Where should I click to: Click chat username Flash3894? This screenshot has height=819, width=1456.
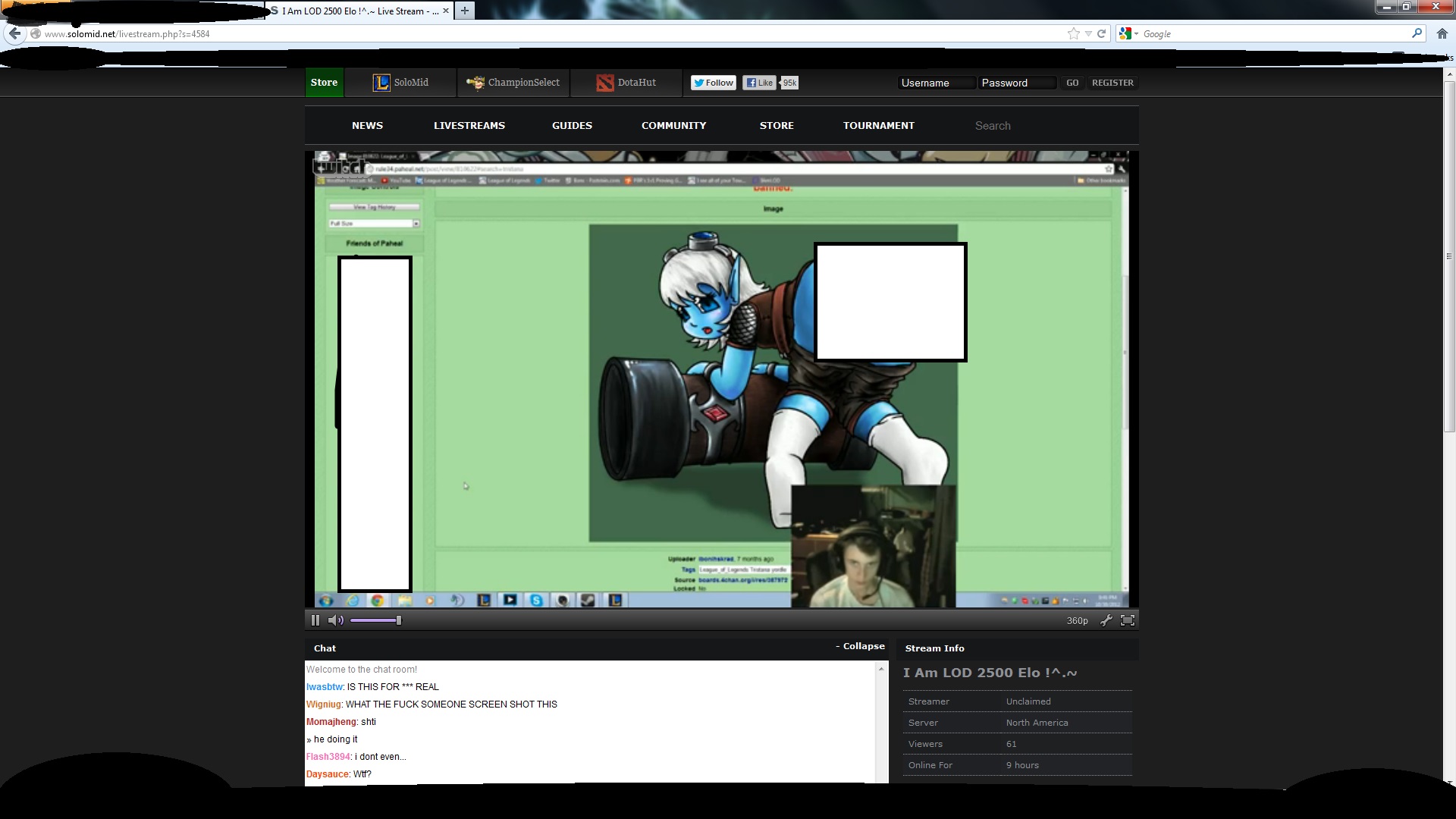(x=328, y=757)
